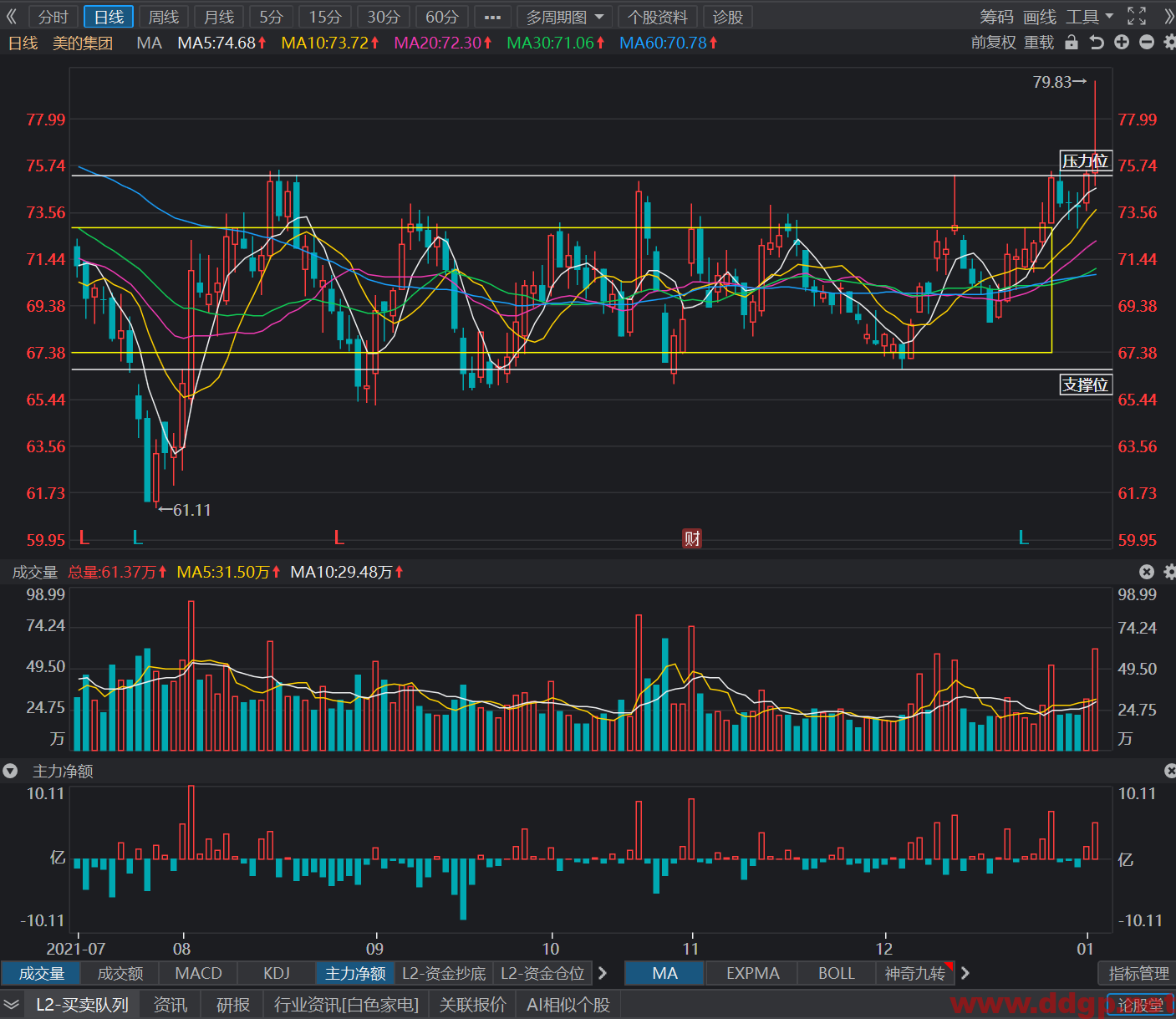Viewport: 1176px width, 1019px height.
Task: Switch to 分时 timeframe
Action: (x=53, y=17)
